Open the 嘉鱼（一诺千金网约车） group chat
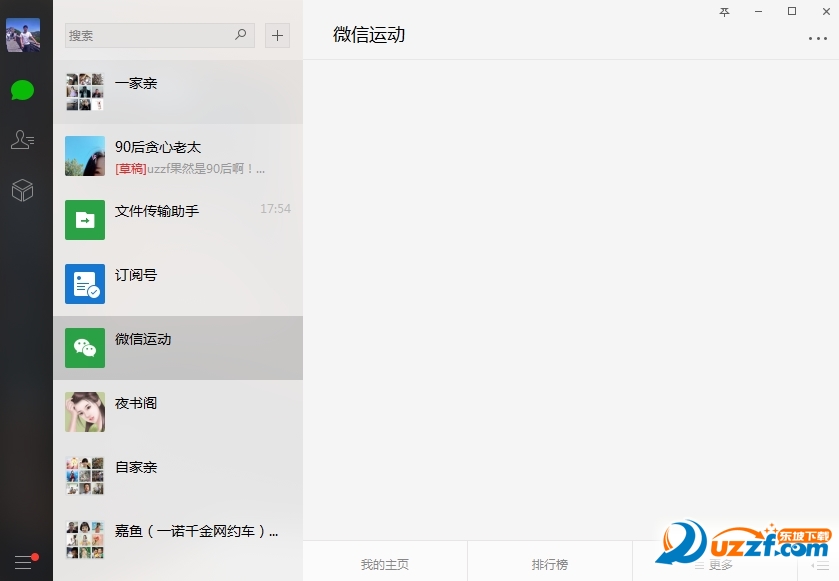The width and height of the screenshot is (839, 581). 178,540
